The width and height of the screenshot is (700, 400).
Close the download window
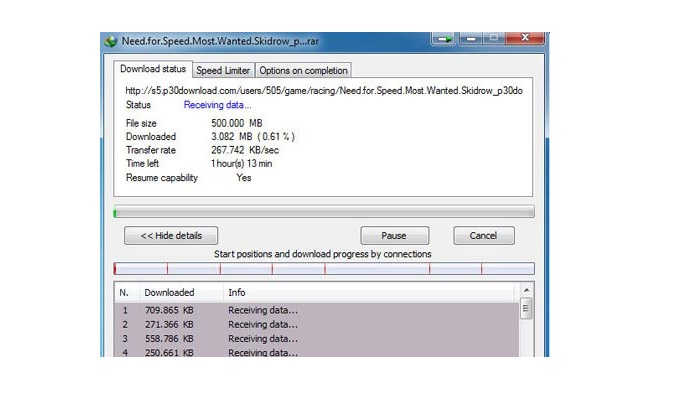525,38
